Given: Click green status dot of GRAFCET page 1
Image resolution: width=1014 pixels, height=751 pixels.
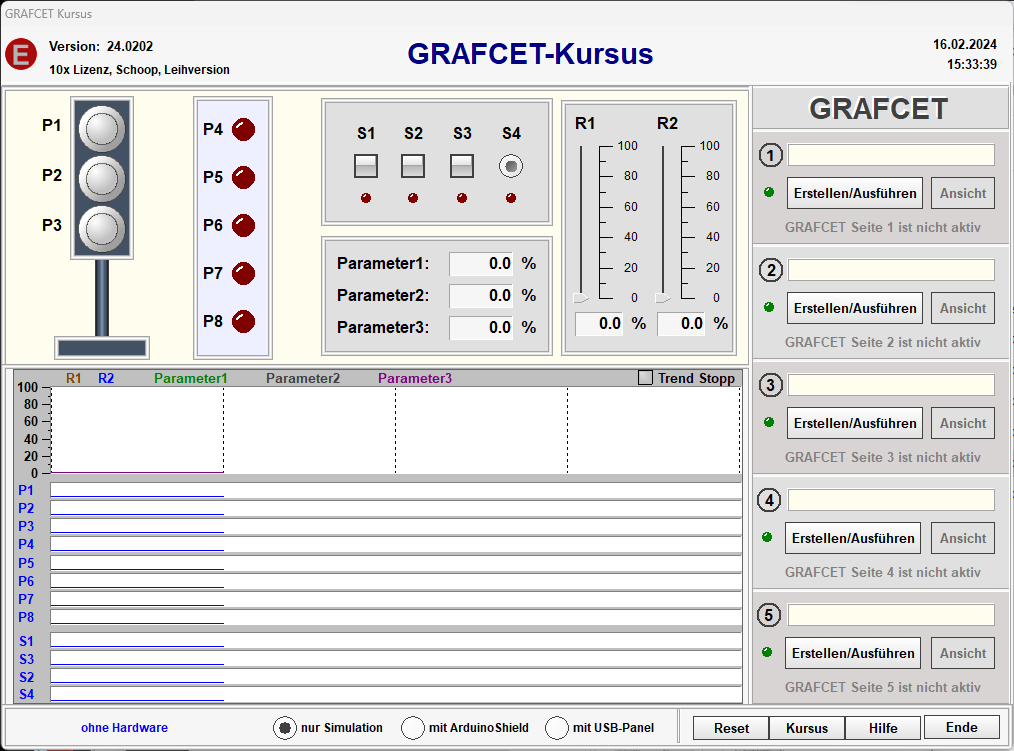Looking at the screenshot, I should (769, 192).
